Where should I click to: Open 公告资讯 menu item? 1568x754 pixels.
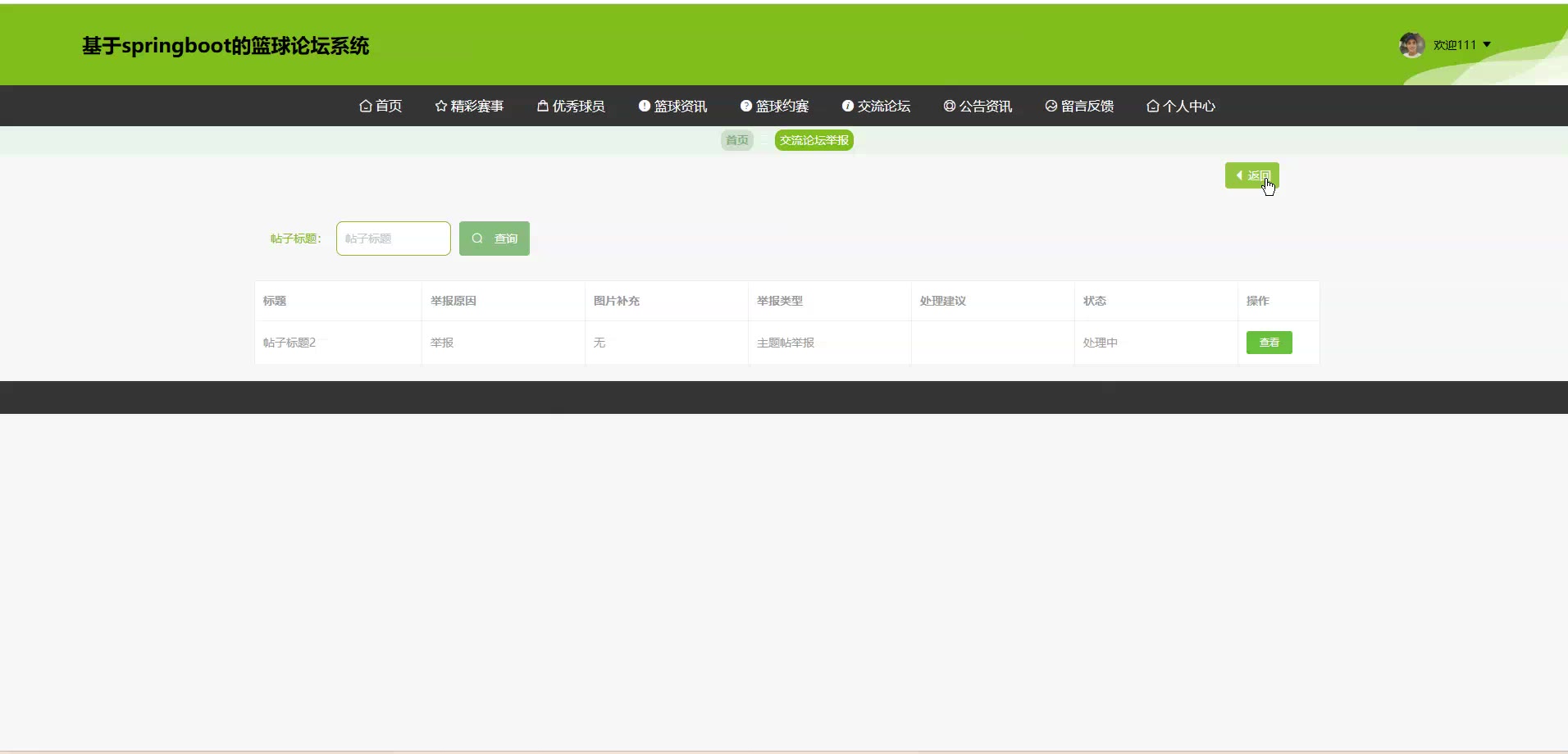coord(978,106)
